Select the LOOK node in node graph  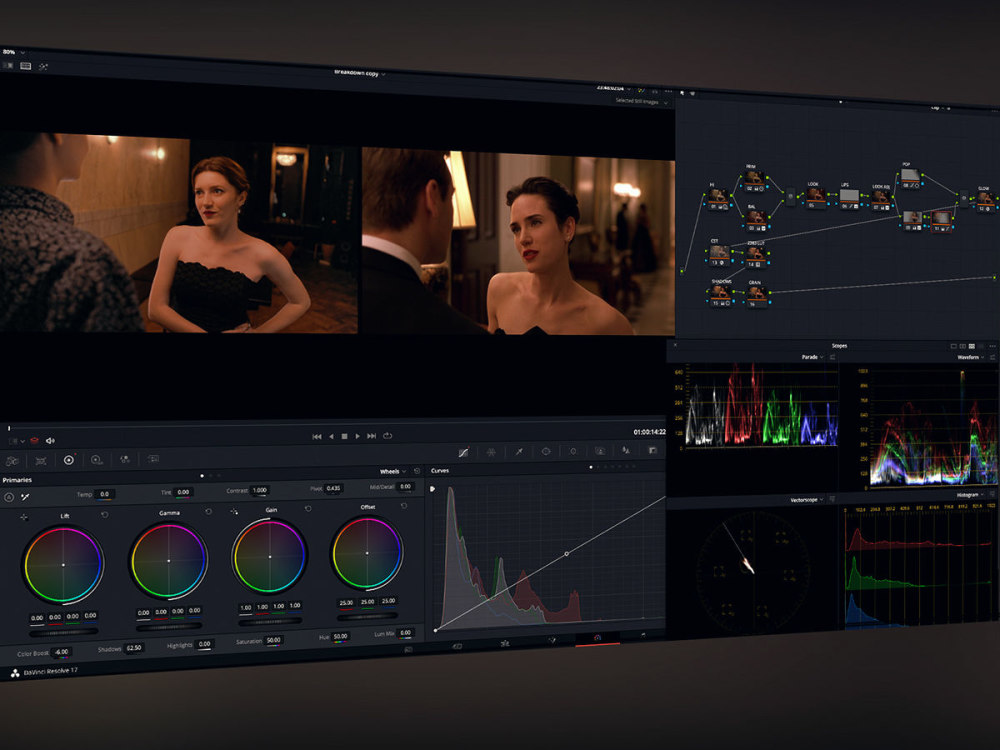814,198
